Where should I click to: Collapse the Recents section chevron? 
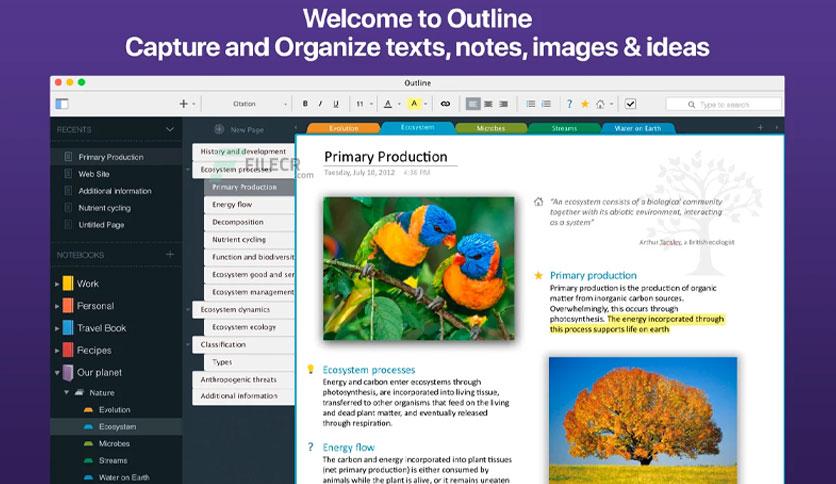coord(170,130)
